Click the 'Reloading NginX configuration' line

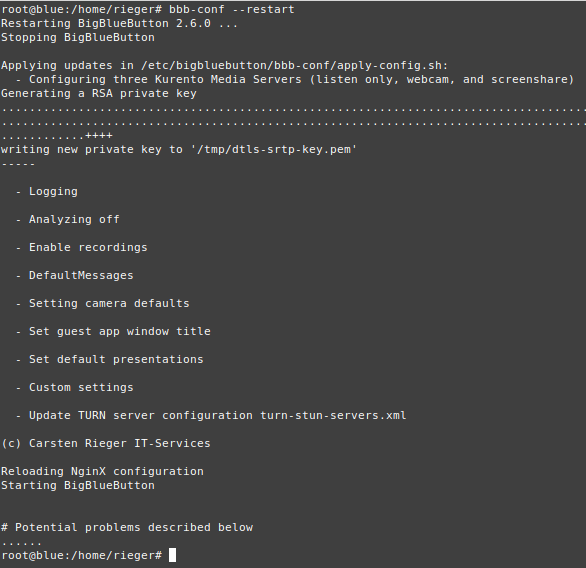[x=102, y=472]
